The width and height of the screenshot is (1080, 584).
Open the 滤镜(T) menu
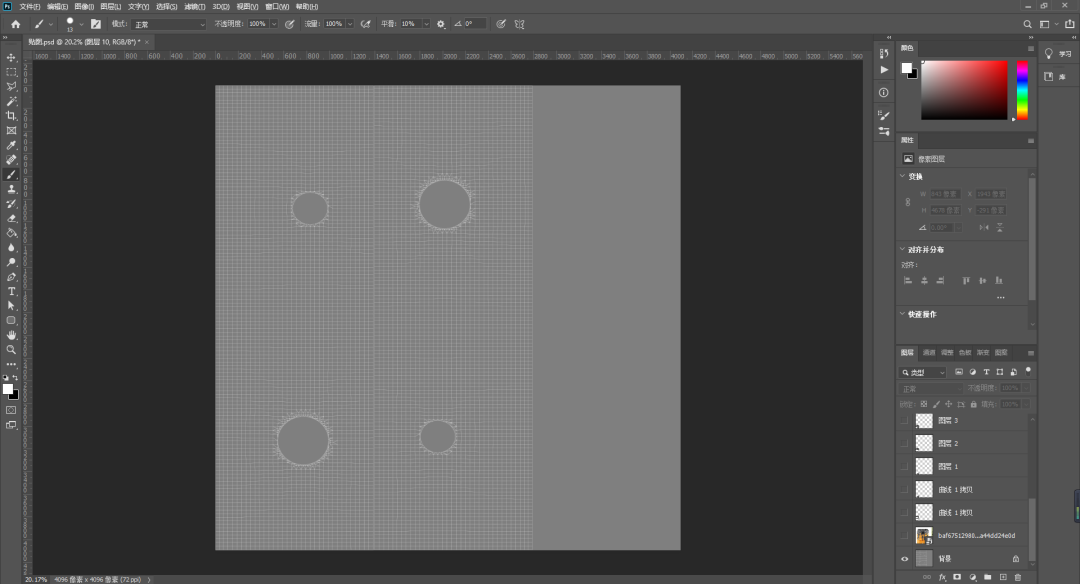pos(195,6)
